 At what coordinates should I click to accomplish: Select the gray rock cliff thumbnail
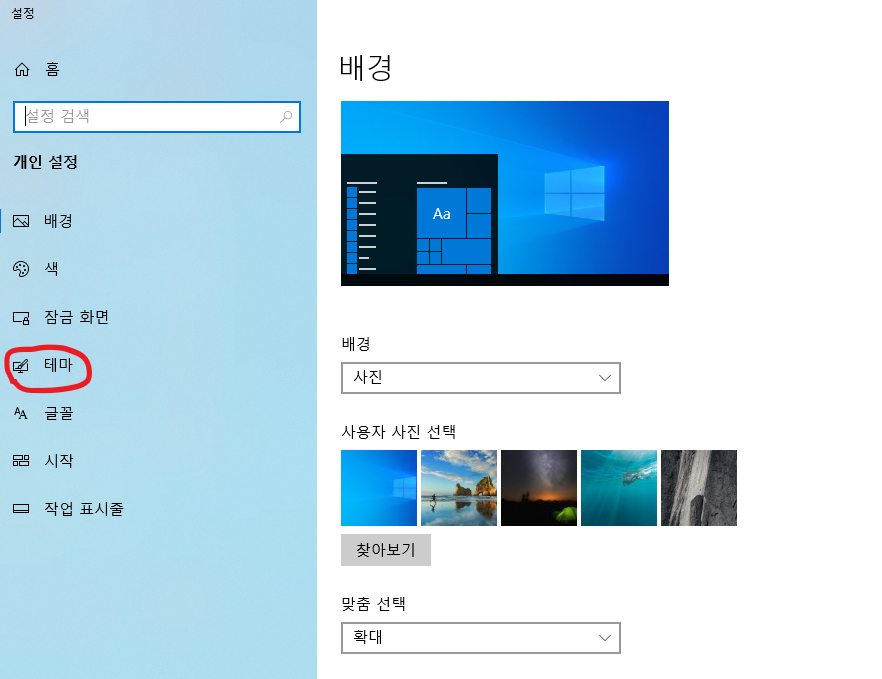coord(699,488)
